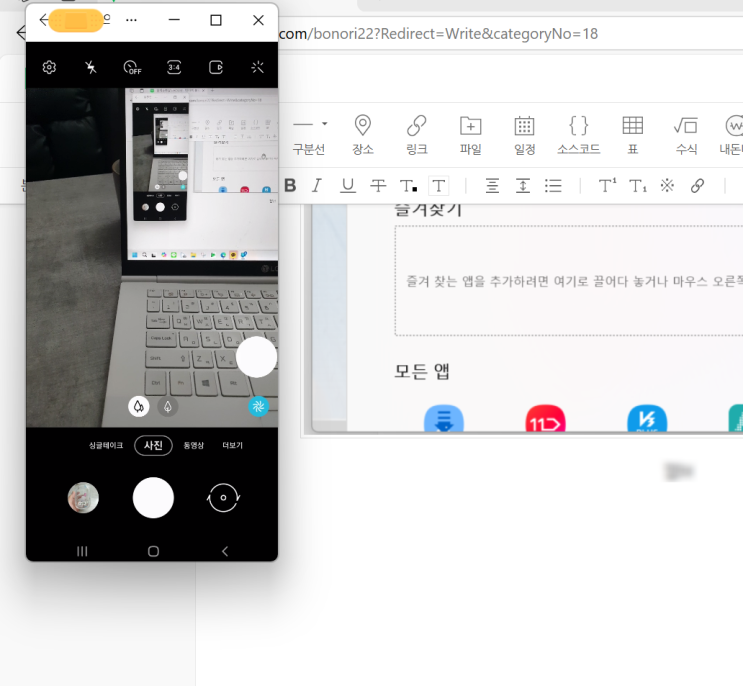The image size is (743, 686).
Task: Tap the phone recent apps button
Action: [x=82, y=551]
